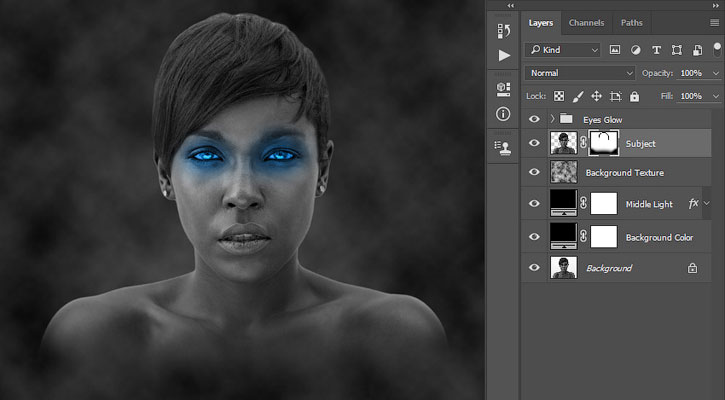Open the Normal blend mode dropdown
725x400 pixels.
pos(580,73)
